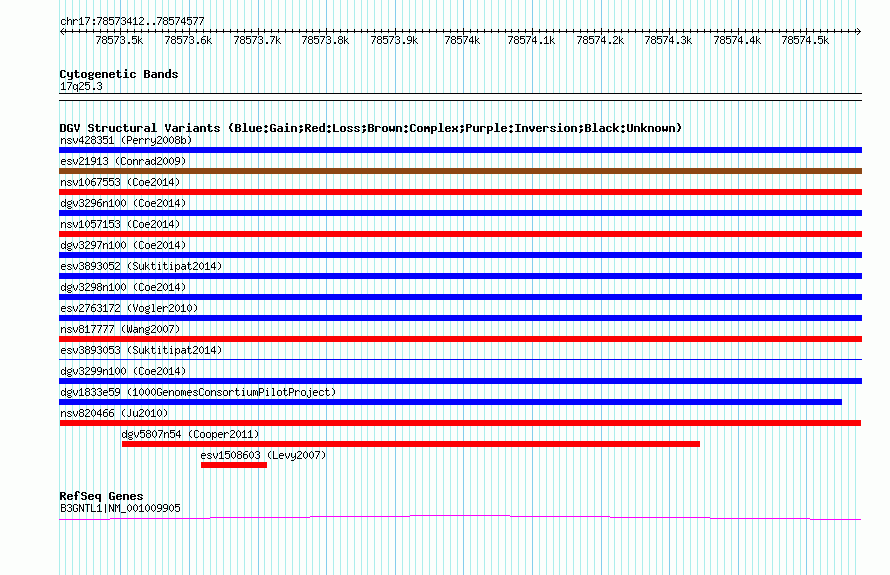This screenshot has width=890, height=575.
Task: Click the esv2763172 blue variant bar
Action: 460,318
